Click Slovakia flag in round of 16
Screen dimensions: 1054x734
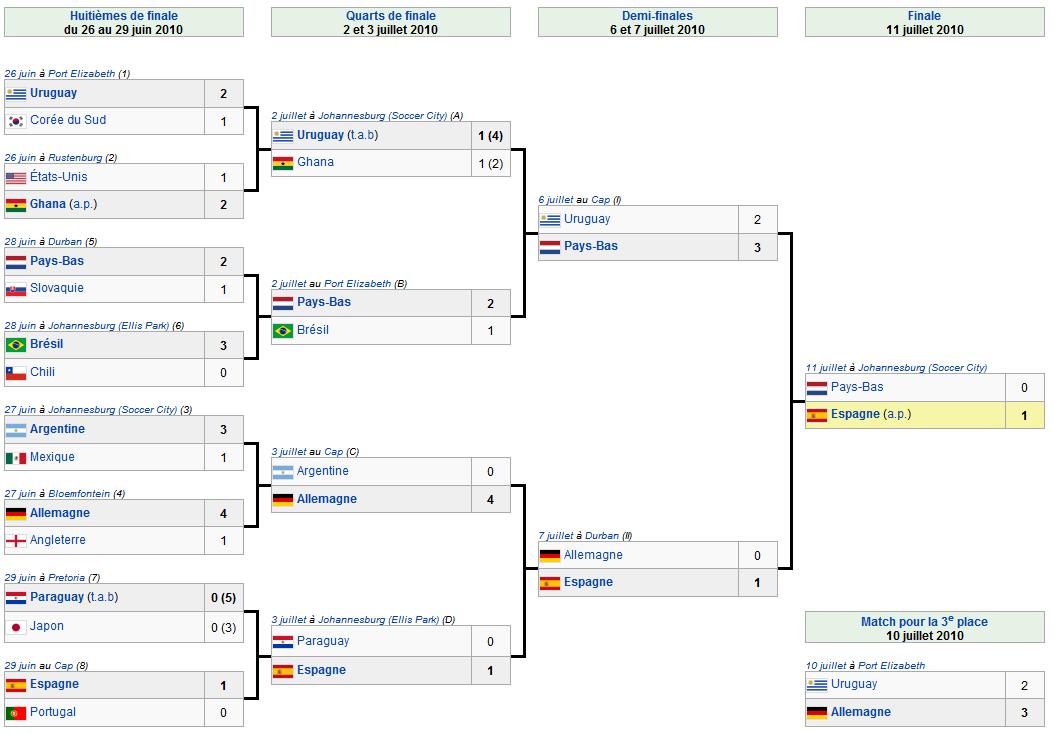click(16, 289)
